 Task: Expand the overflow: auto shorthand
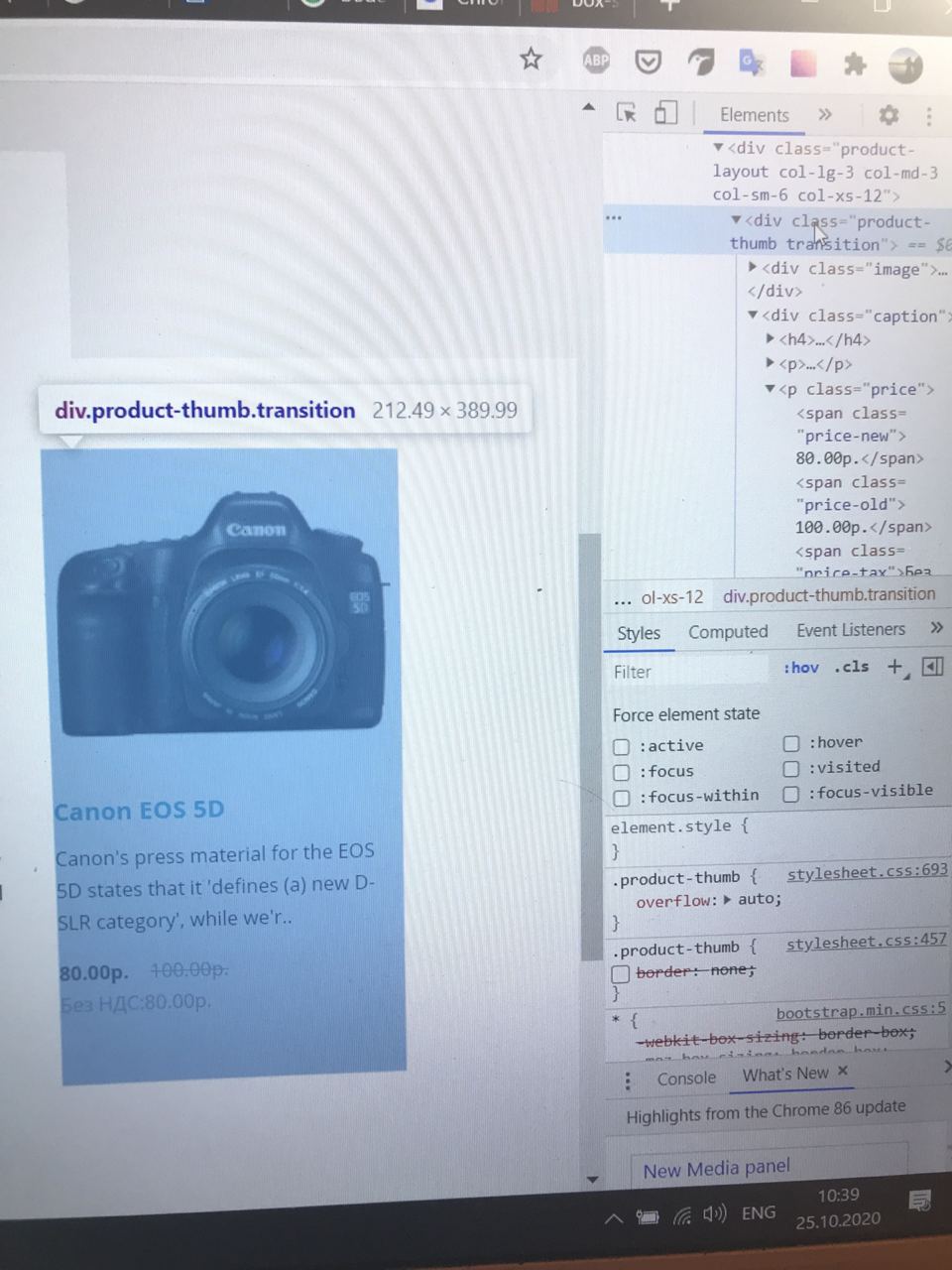tap(727, 900)
